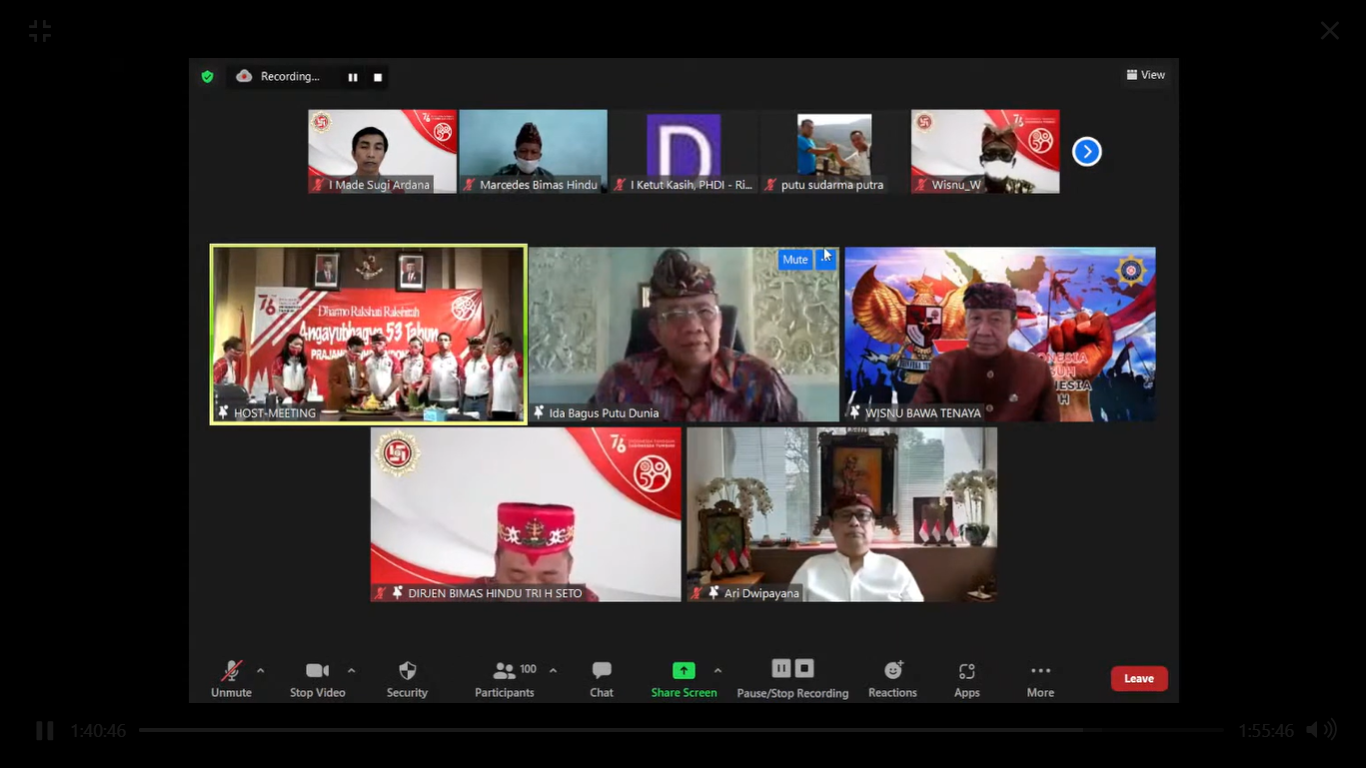Screen dimensions: 1366x768
Task: Open the Apps panel
Action: point(967,679)
